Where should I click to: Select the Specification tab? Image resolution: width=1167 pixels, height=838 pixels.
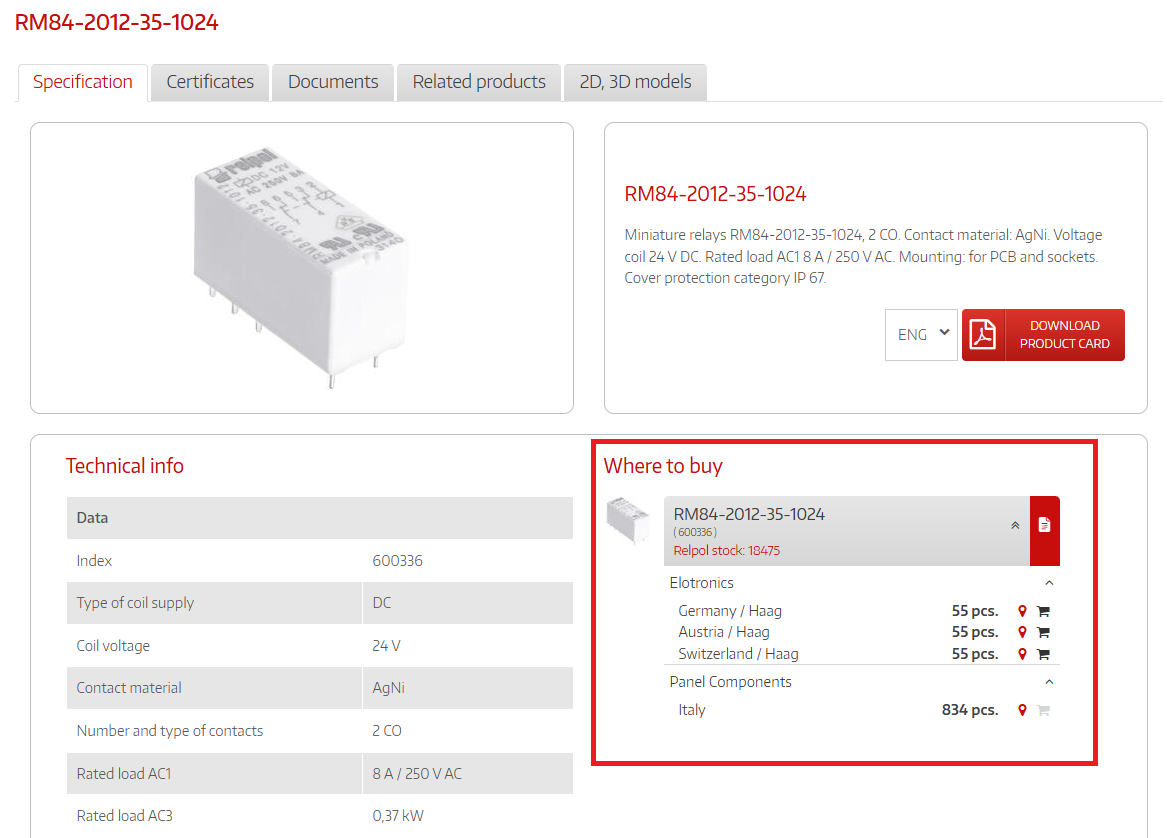pyautogui.click(x=83, y=82)
